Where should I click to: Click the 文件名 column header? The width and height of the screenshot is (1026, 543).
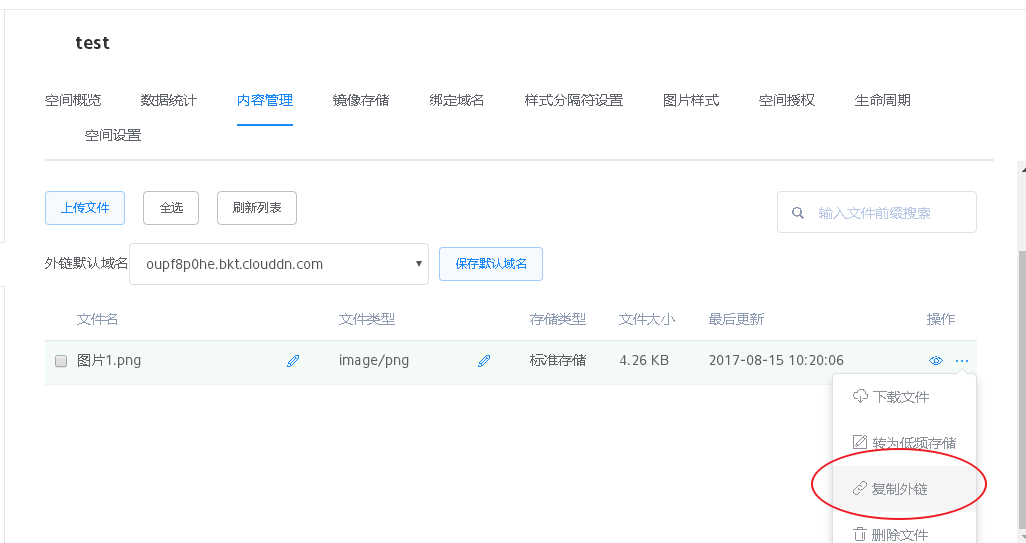tap(97, 319)
